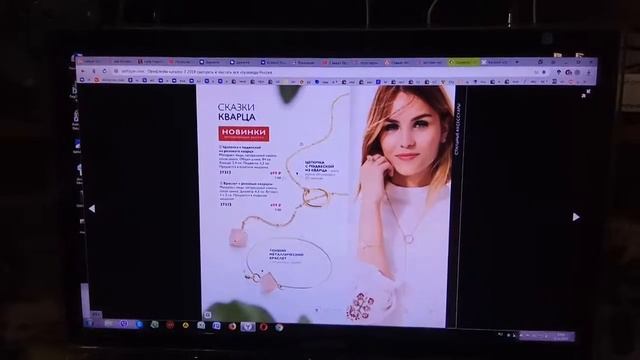640x360 pixels.
Task: Open the thumbnails icon below the catalog page
Action: tap(207, 315)
